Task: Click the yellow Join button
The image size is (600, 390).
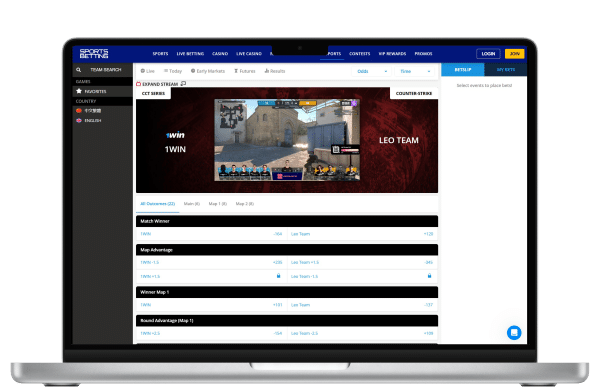Action: tap(515, 54)
